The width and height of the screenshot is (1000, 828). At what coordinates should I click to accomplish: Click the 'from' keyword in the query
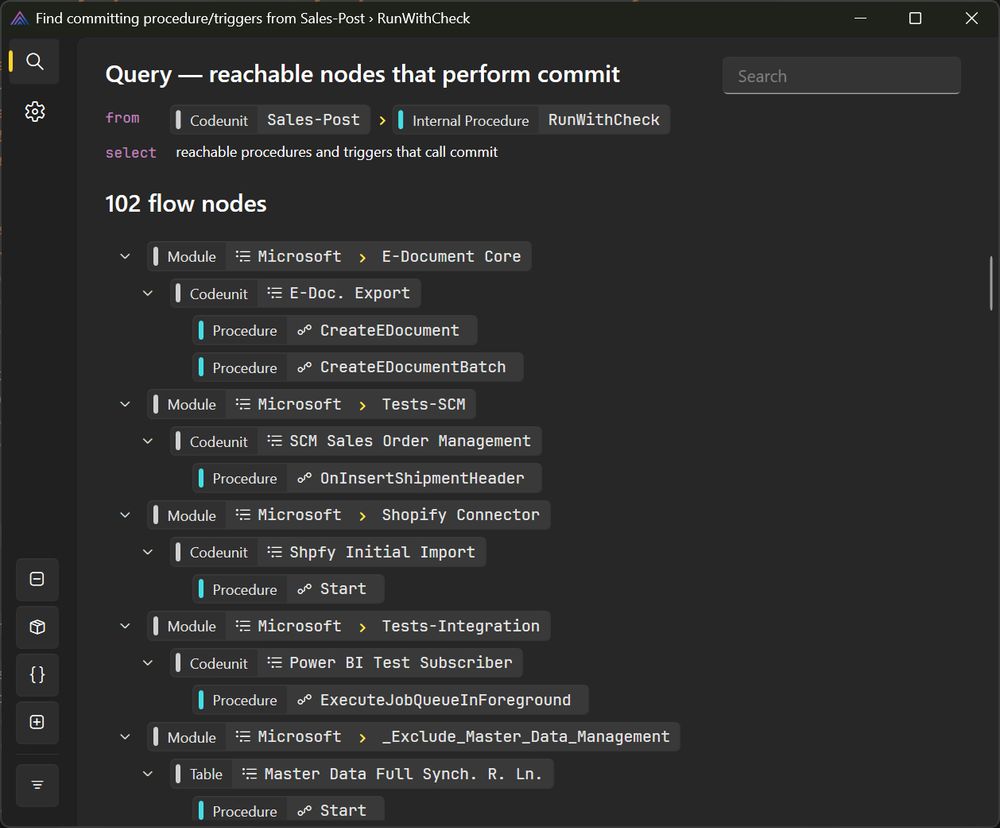(122, 118)
